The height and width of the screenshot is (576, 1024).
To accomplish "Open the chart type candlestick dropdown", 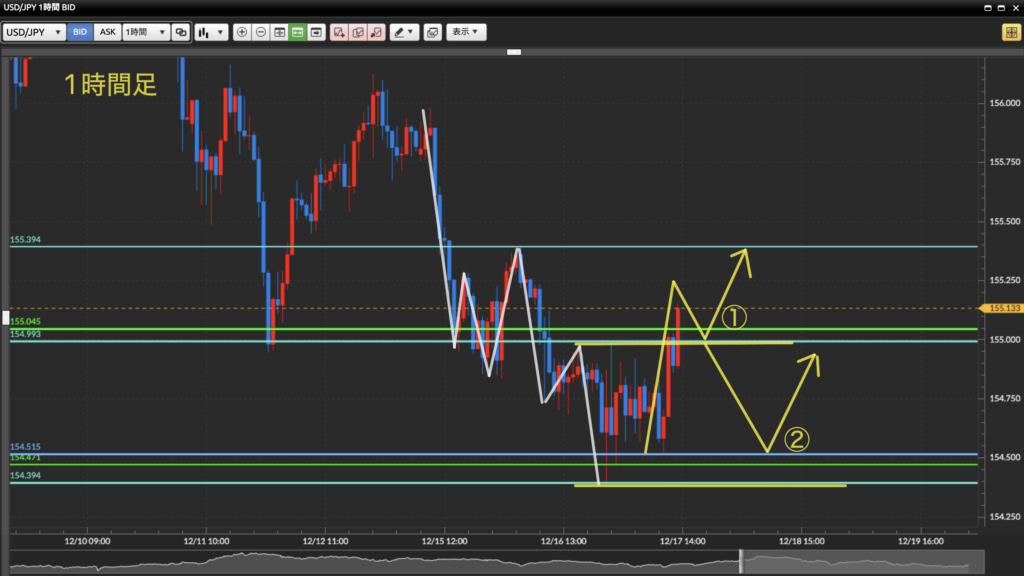I will point(210,32).
